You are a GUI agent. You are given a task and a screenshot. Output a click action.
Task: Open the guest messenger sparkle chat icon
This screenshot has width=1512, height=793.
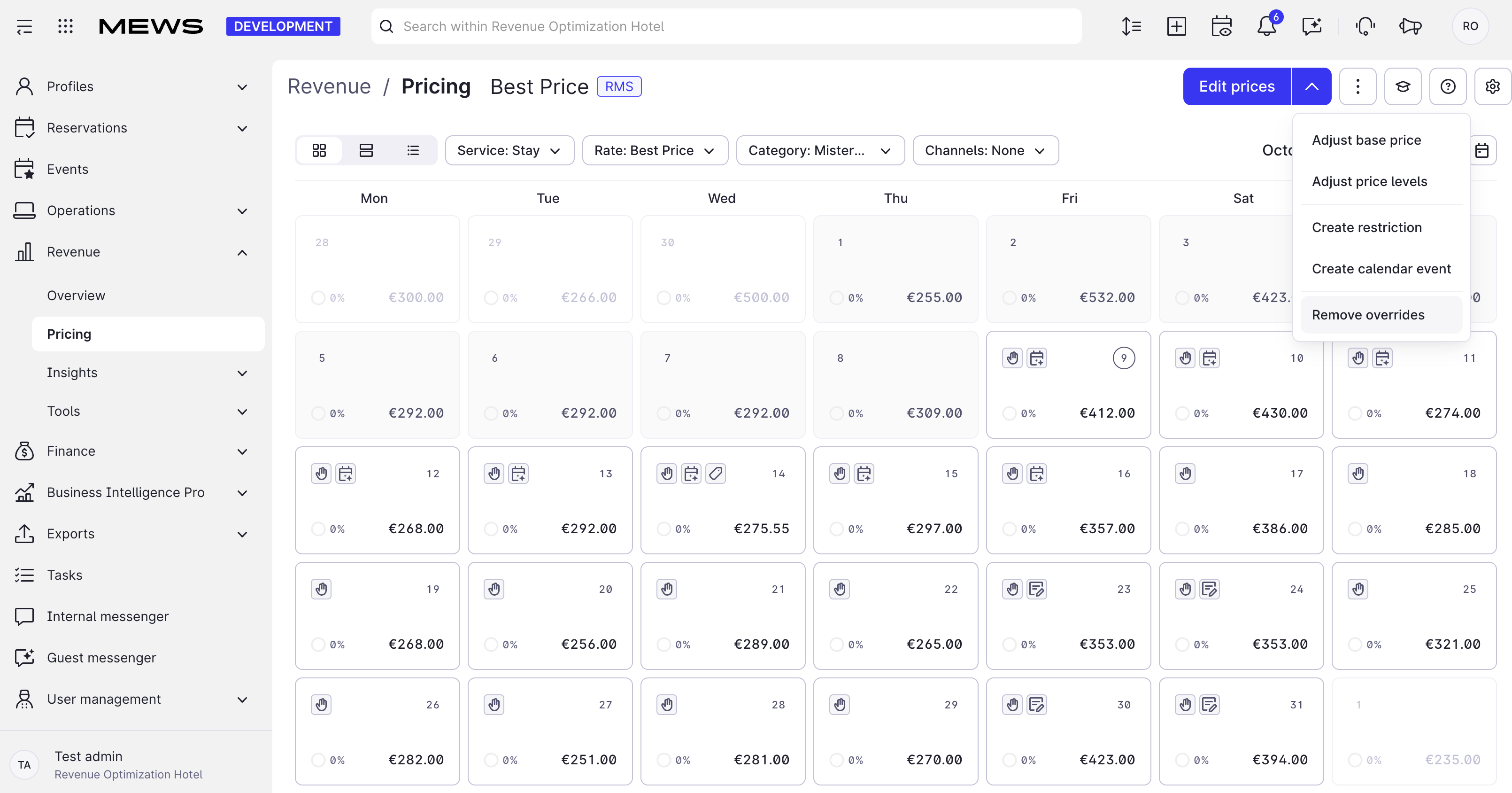tap(1312, 26)
